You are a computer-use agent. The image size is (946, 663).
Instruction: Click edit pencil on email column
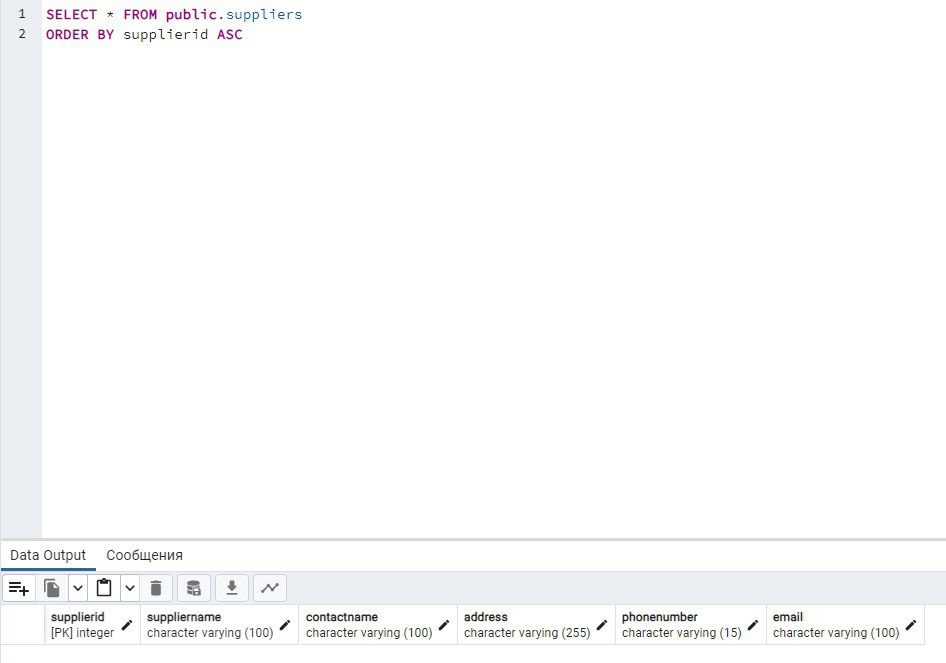(911, 625)
